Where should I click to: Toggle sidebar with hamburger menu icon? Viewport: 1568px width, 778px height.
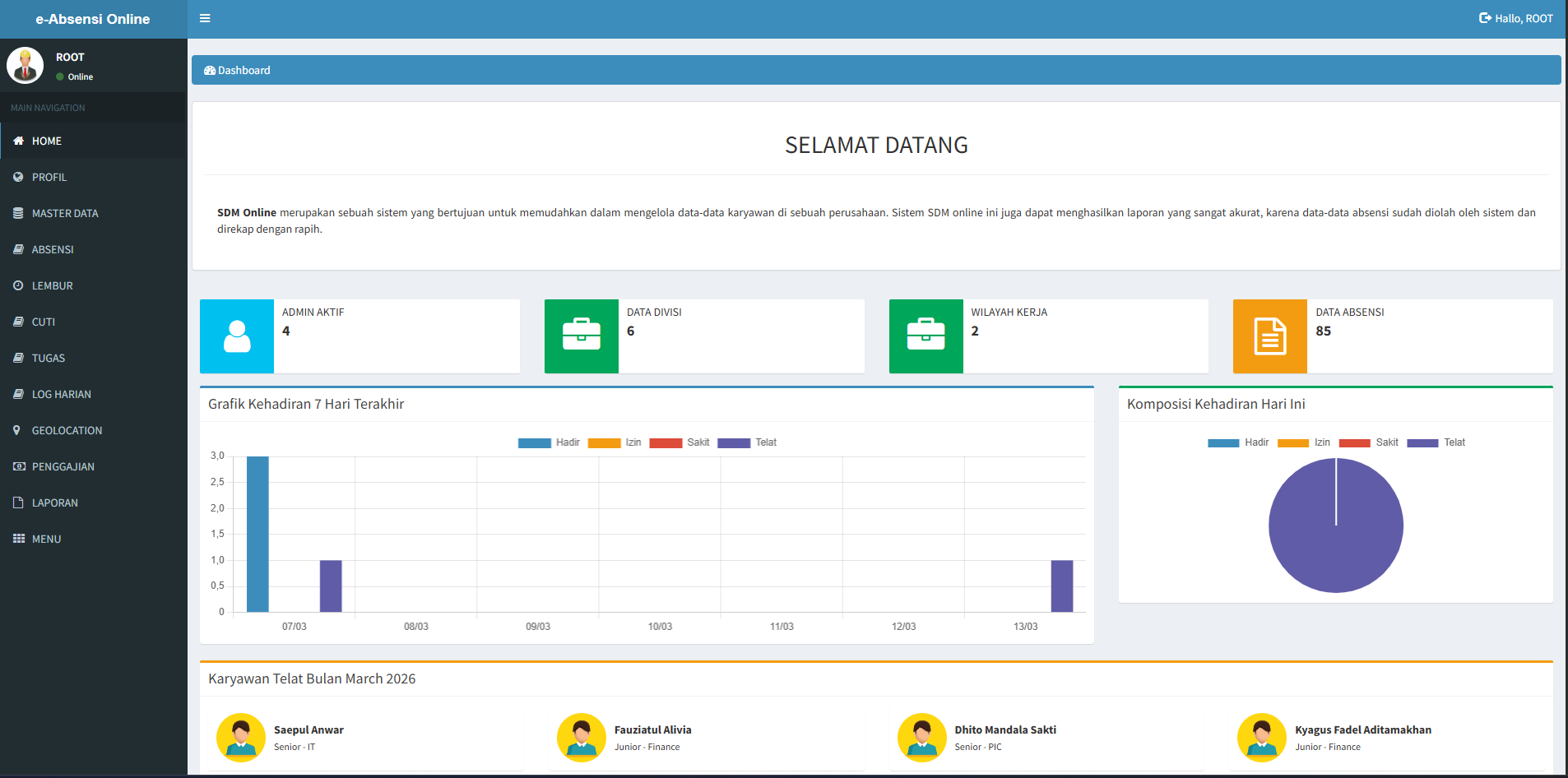pos(205,18)
